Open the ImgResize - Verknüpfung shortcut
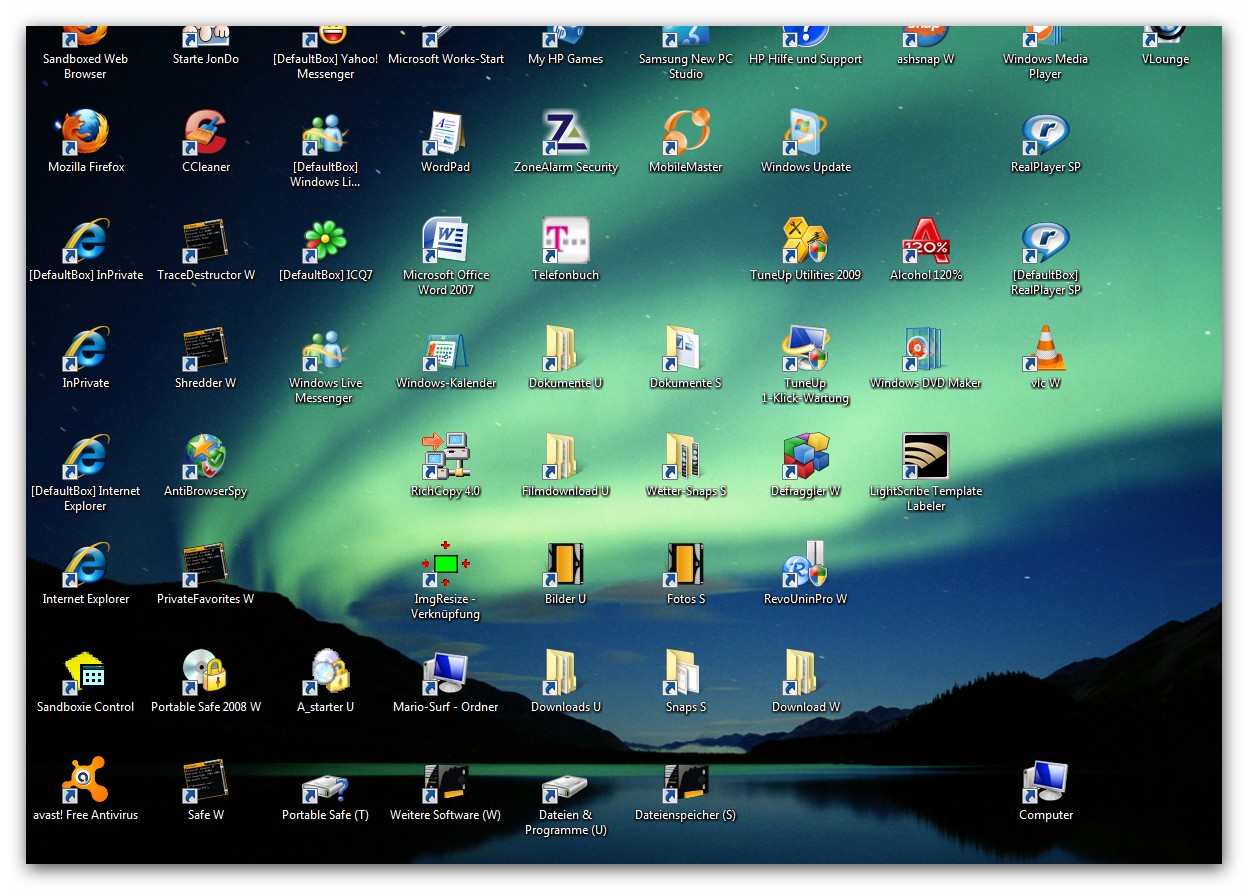1248x890 pixels. (x=445, y=566)
